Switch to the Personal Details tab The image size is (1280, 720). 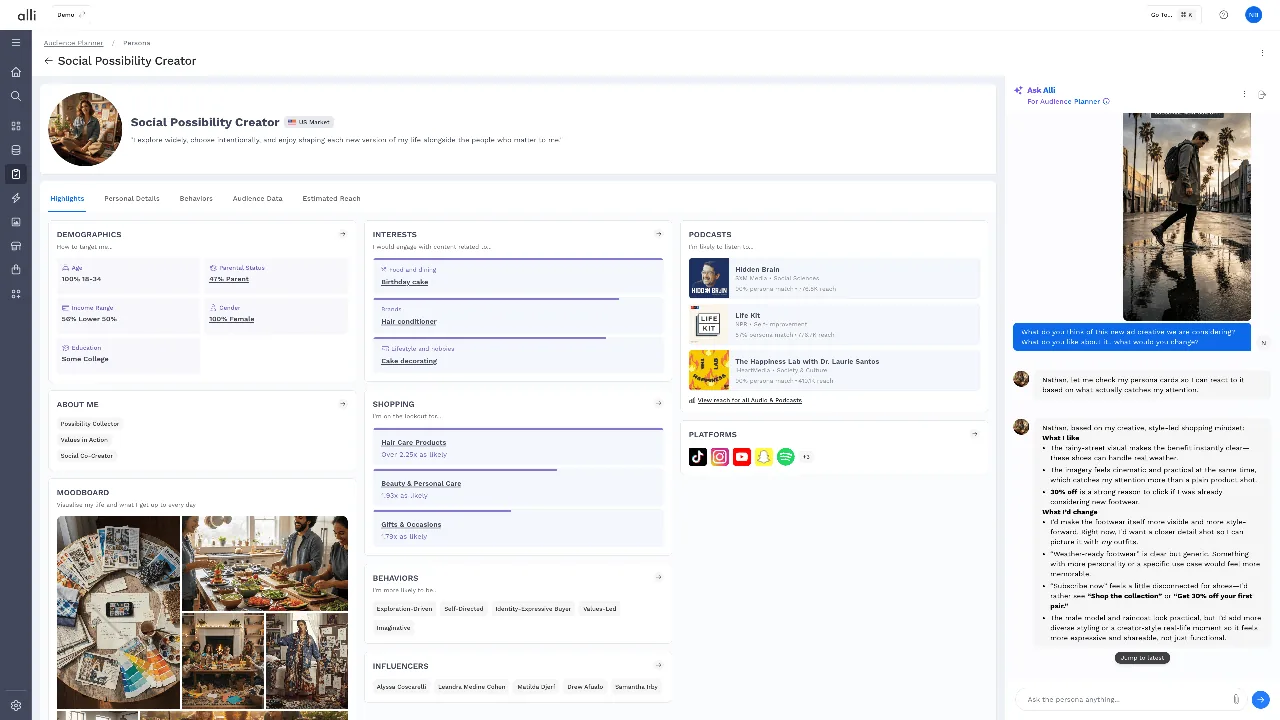point(132,198)
